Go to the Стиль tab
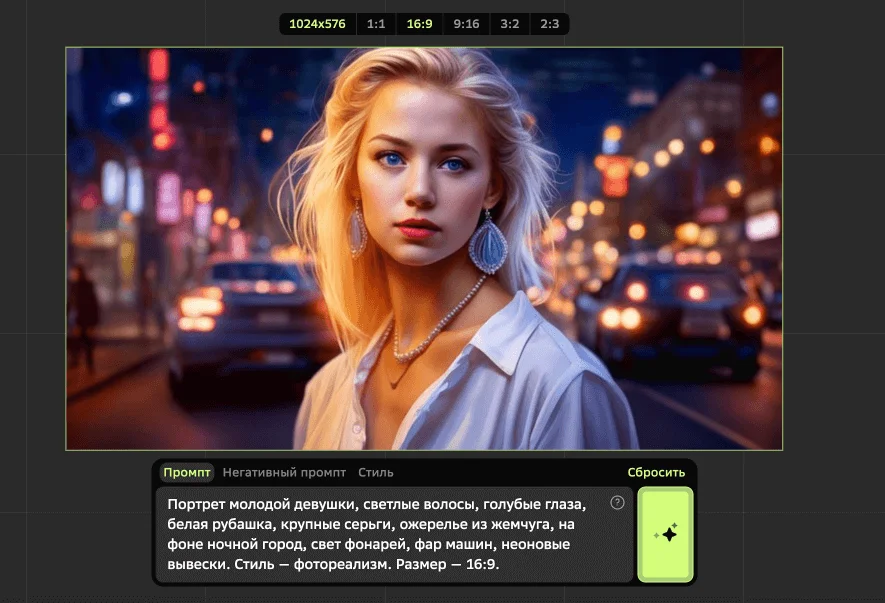This screenshot has width=885, height=603. (376, 473)
